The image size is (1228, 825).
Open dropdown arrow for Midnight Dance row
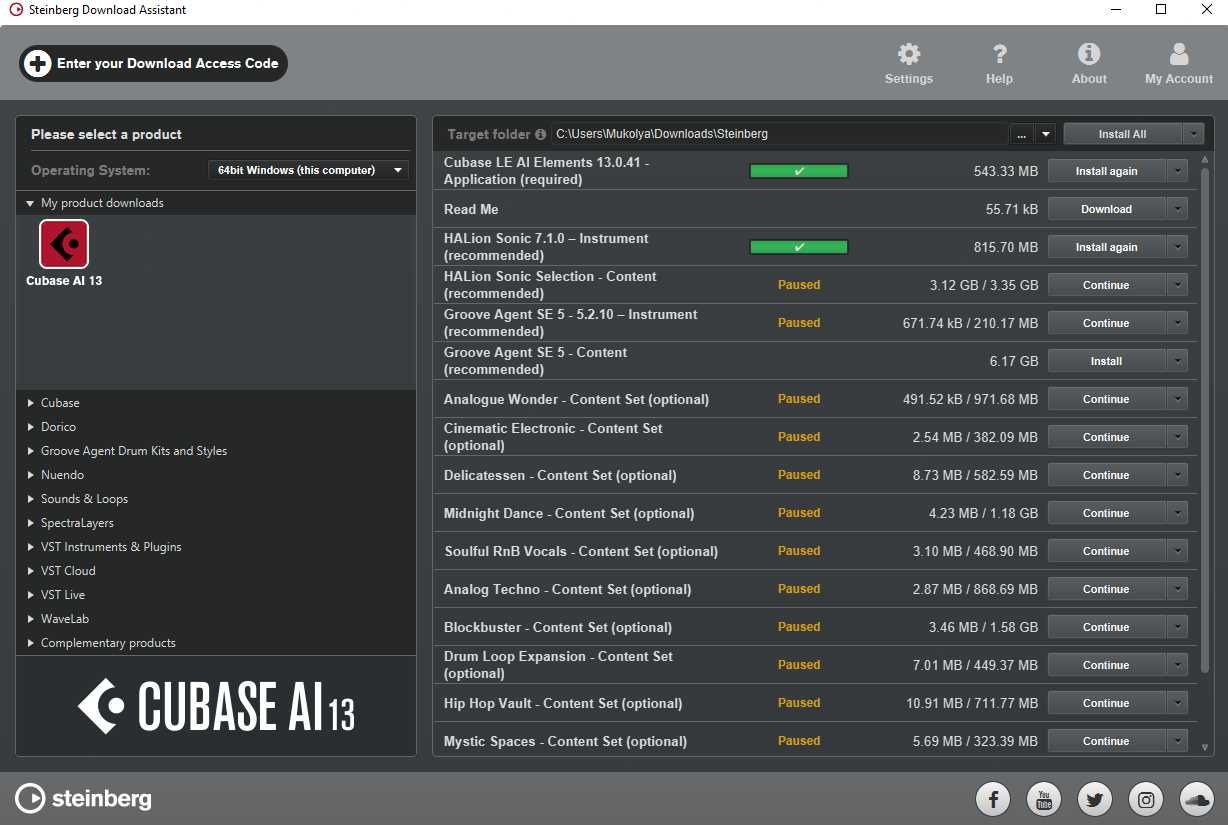point(1177,513)
